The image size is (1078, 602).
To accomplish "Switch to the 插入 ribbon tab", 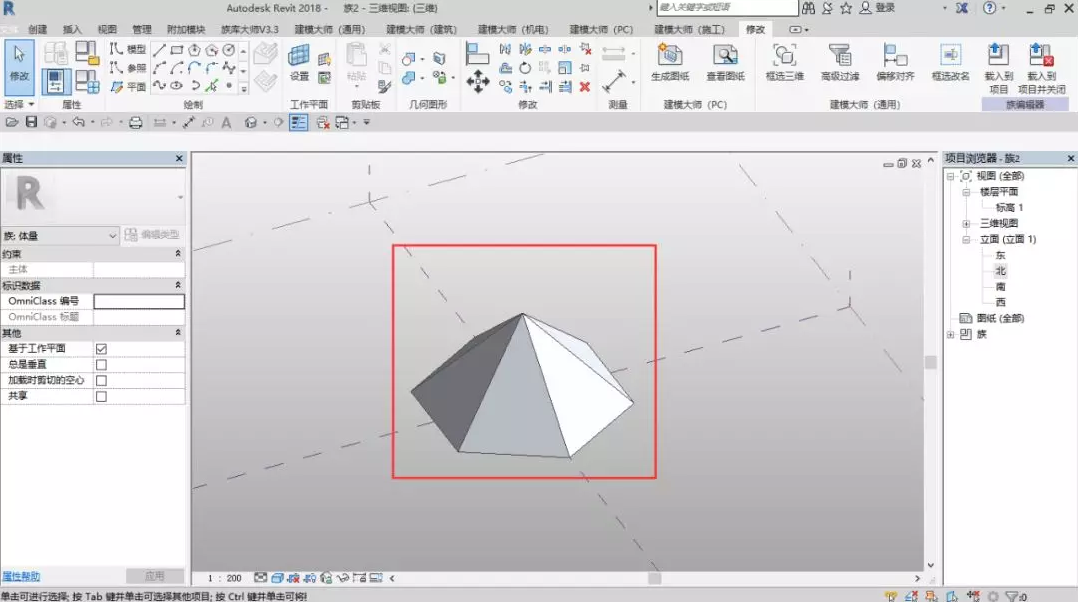I will click(x=72, y=30).
